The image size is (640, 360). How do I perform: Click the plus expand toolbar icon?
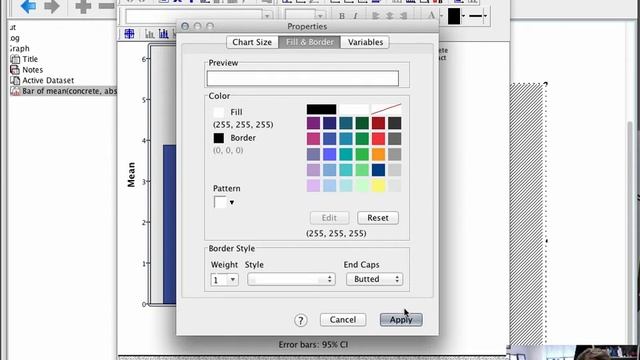(x=83, y=6)
